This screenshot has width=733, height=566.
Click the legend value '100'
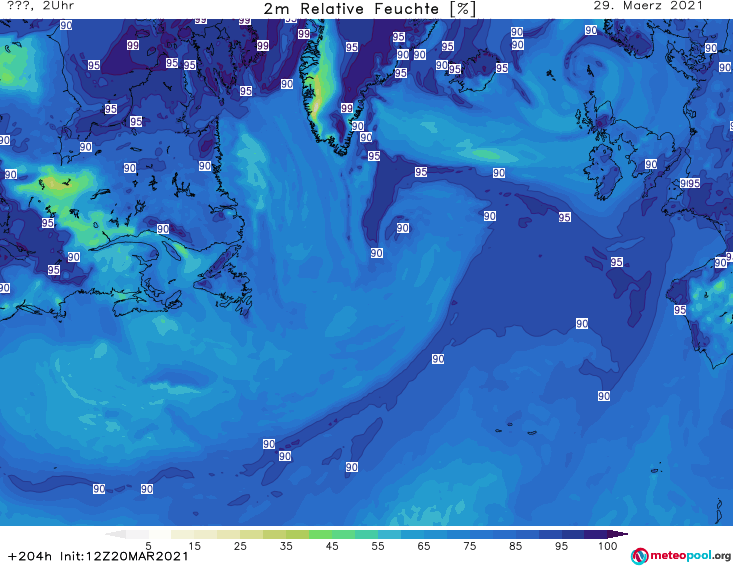[x=607, y=546]
